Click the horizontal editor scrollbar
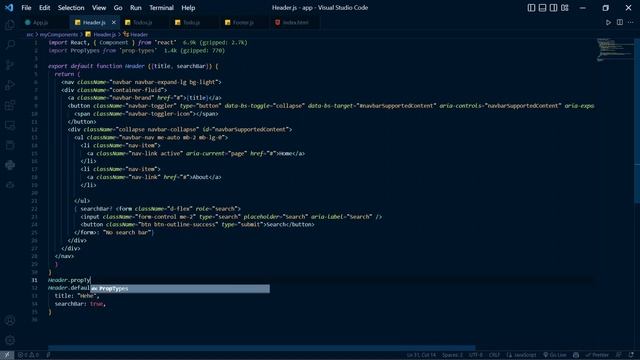Screen dimensions: 640x360 (x=262, y=348)
